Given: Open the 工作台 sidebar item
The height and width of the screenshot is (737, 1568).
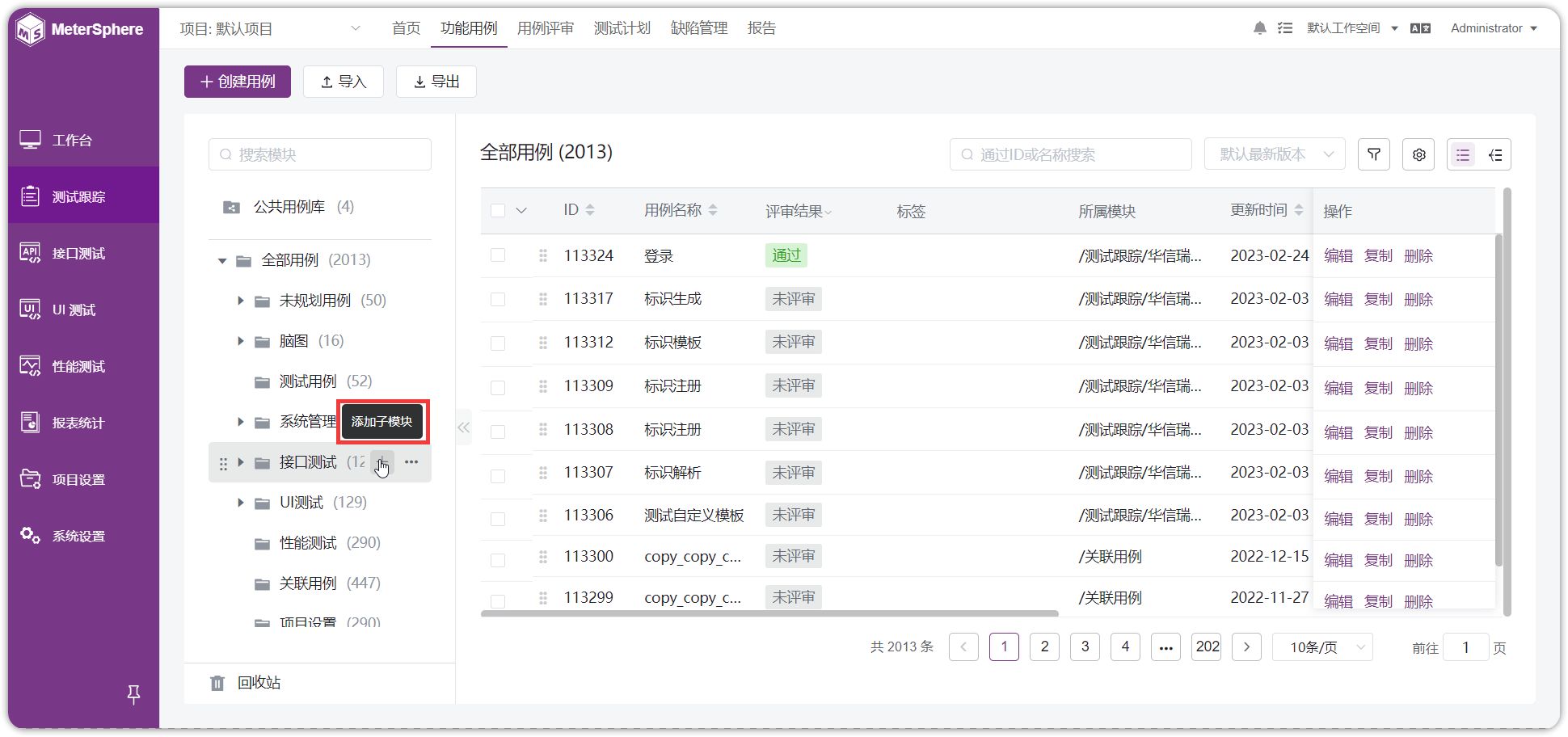Looking at the screenshot, I should coord(83,141).
